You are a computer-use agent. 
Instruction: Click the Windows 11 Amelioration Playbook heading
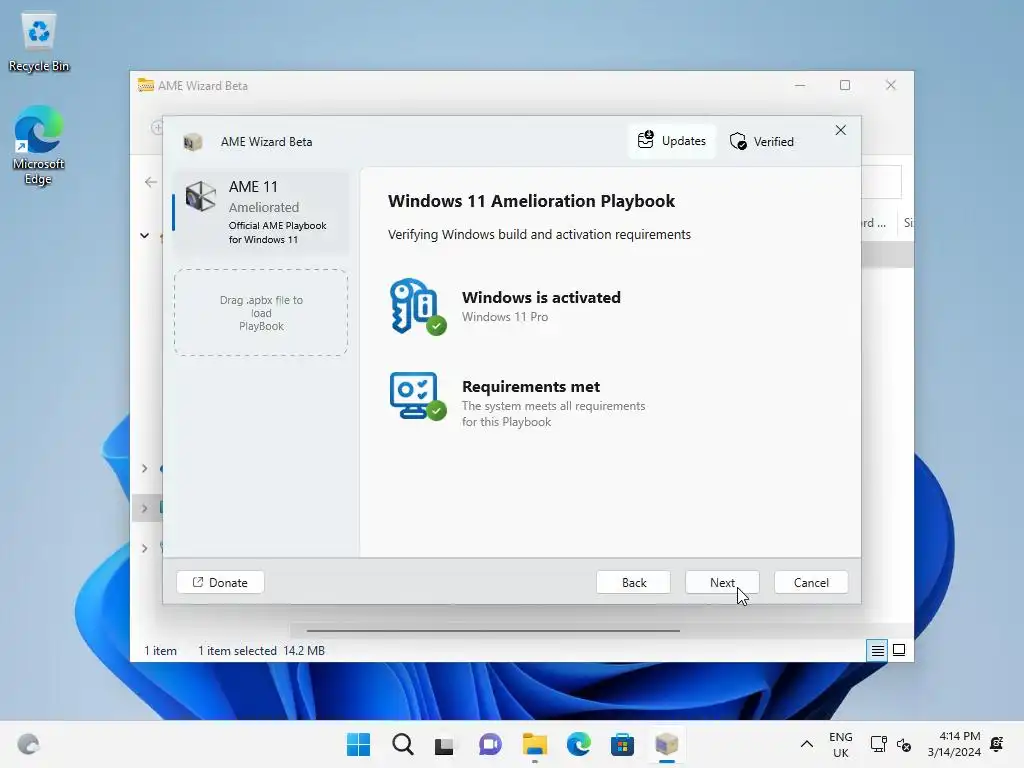(x=532, y=201)
